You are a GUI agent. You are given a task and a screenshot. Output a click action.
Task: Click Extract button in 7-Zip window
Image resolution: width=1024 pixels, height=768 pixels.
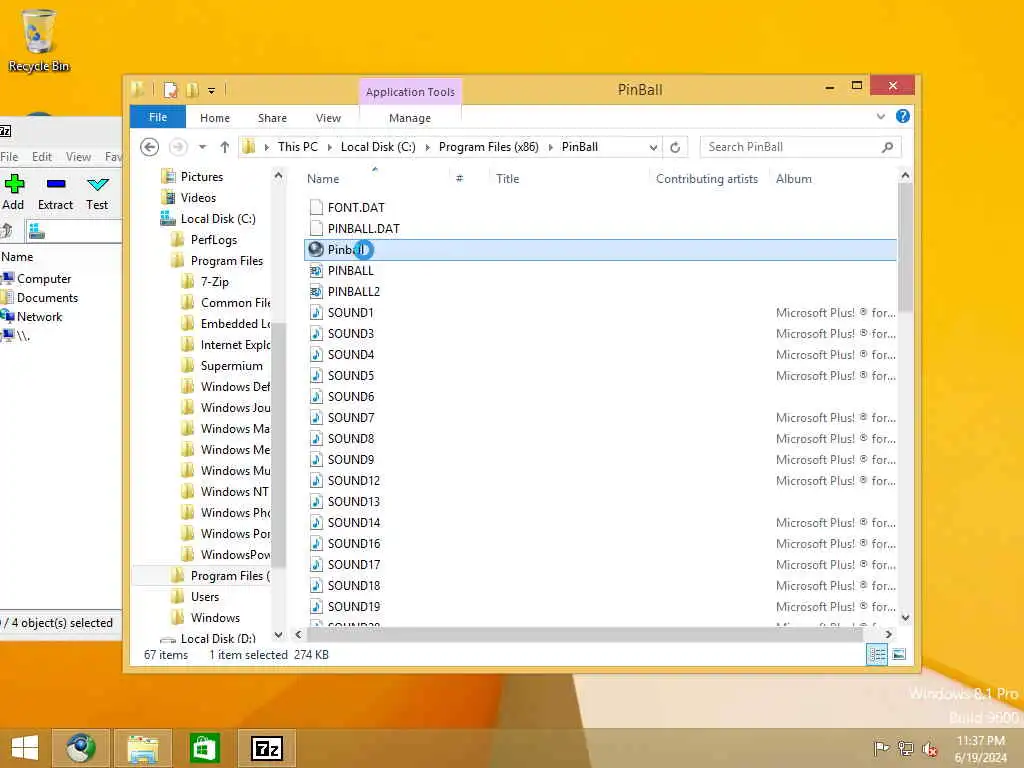tap(56, 193)
